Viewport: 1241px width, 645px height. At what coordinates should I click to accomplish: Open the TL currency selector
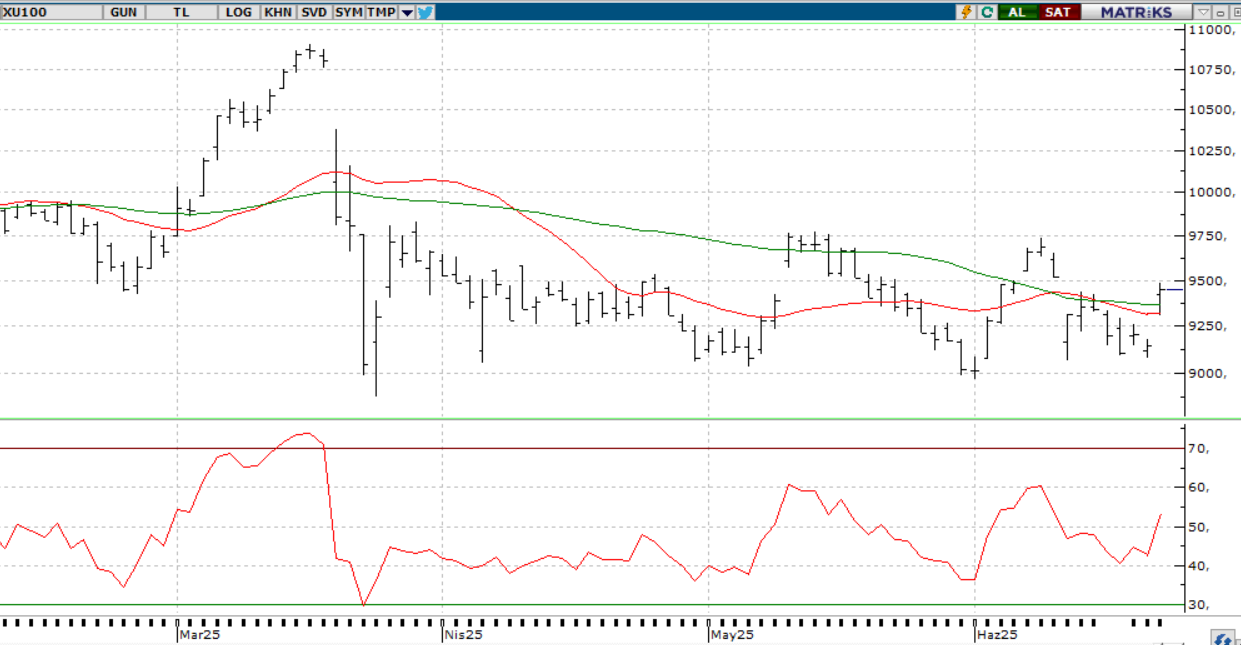coord(181,12)
